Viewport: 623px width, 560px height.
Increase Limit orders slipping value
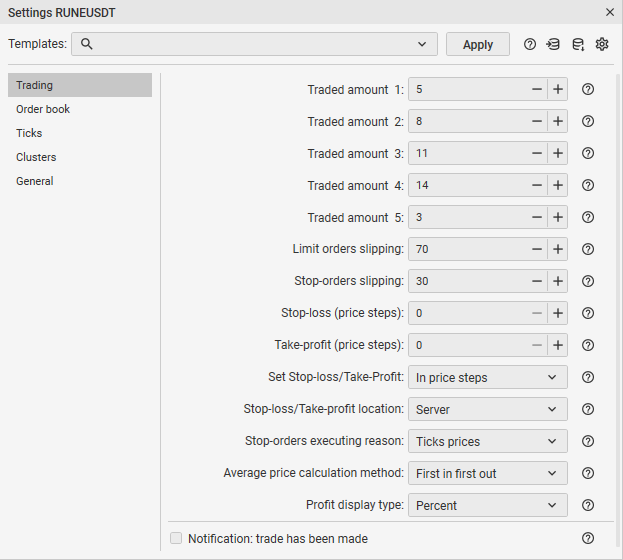[x=557, y=249]
